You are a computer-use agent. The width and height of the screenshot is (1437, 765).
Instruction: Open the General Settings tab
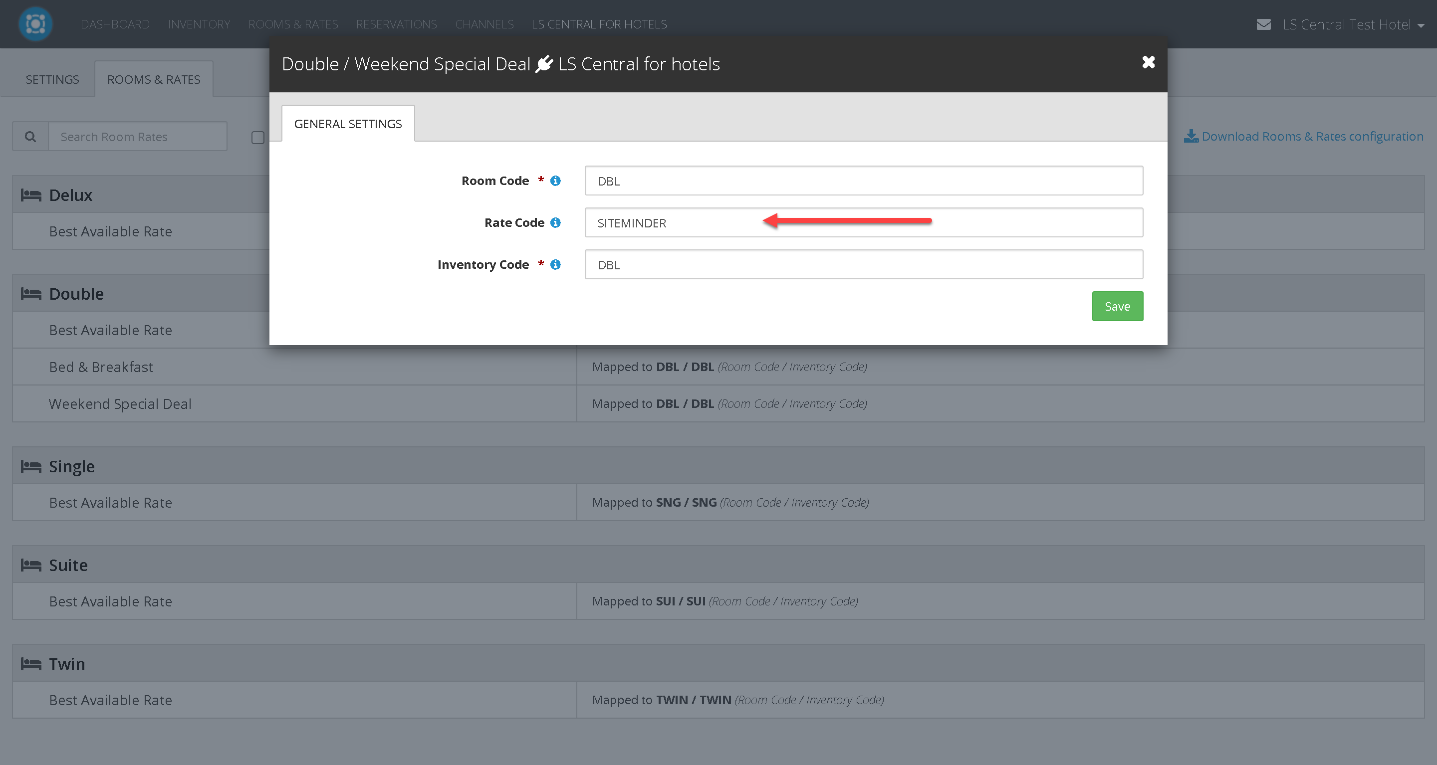pos(348,124)
